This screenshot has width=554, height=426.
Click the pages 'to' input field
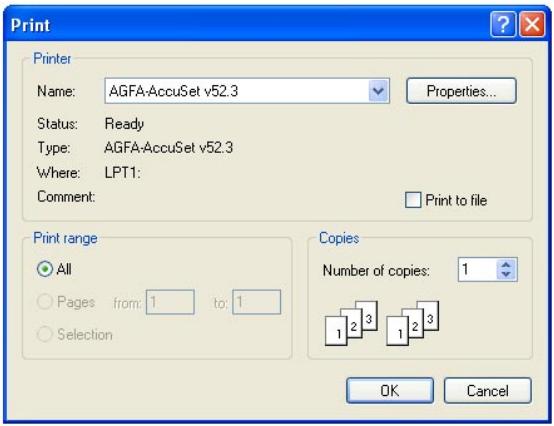[257, 302]
